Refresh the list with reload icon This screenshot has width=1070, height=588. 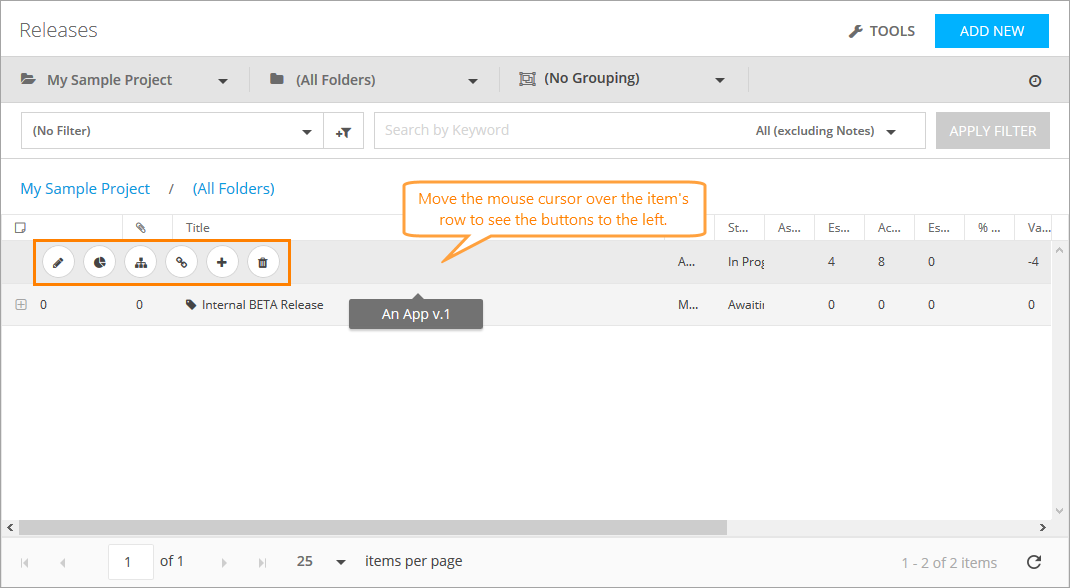pyautogui.click(x=1034, y=562)
